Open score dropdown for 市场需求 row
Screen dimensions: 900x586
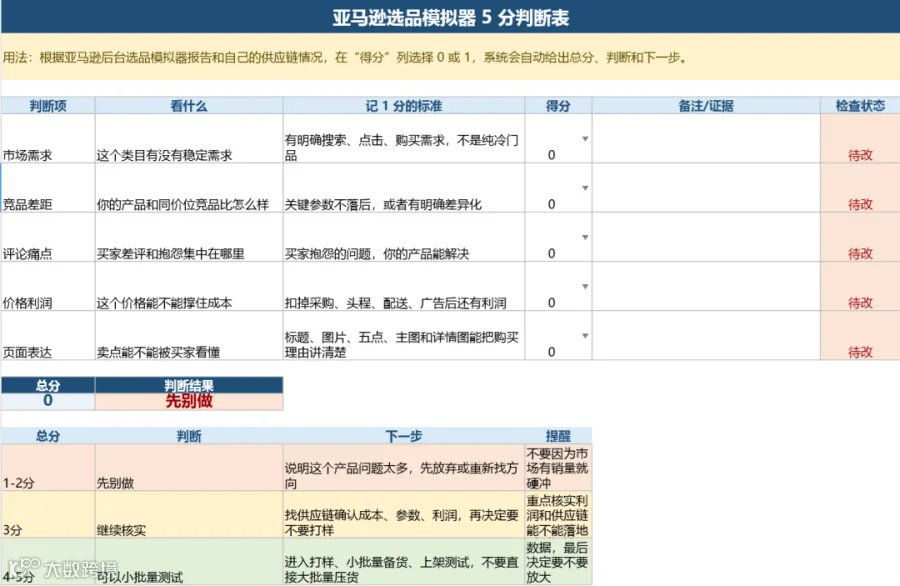(585, 139)
